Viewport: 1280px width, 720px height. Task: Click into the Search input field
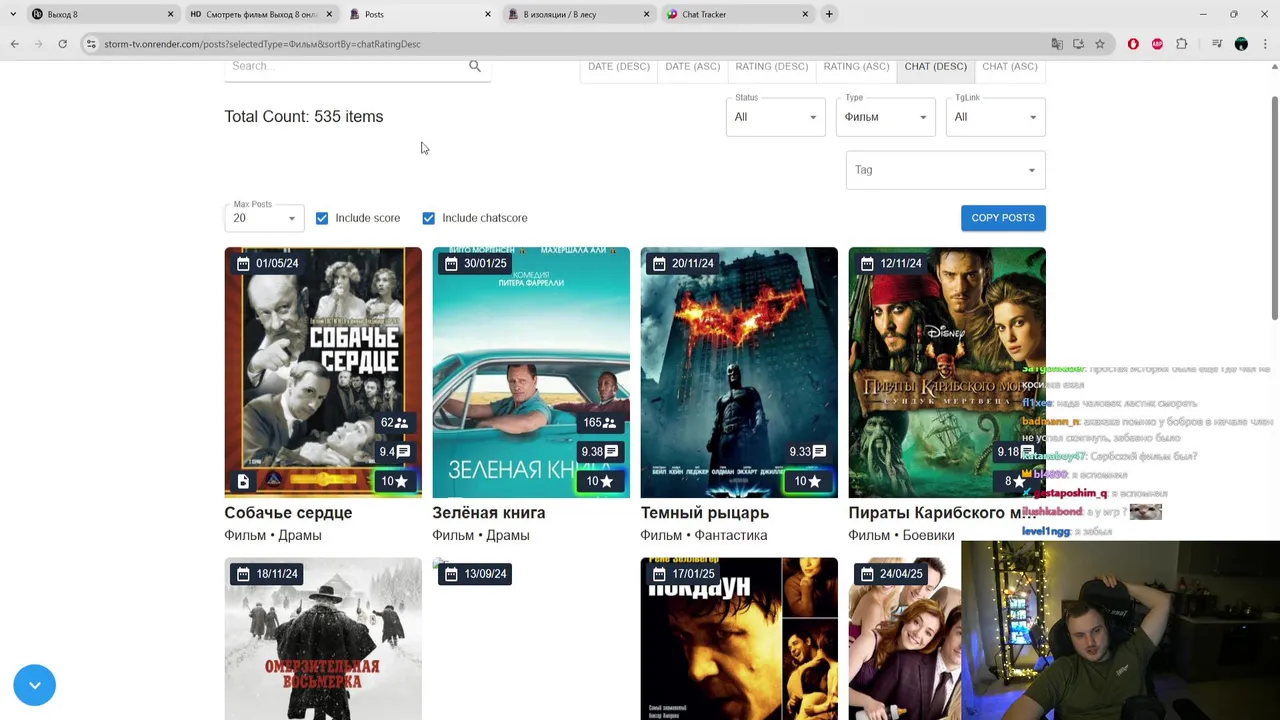click(345, 66)
